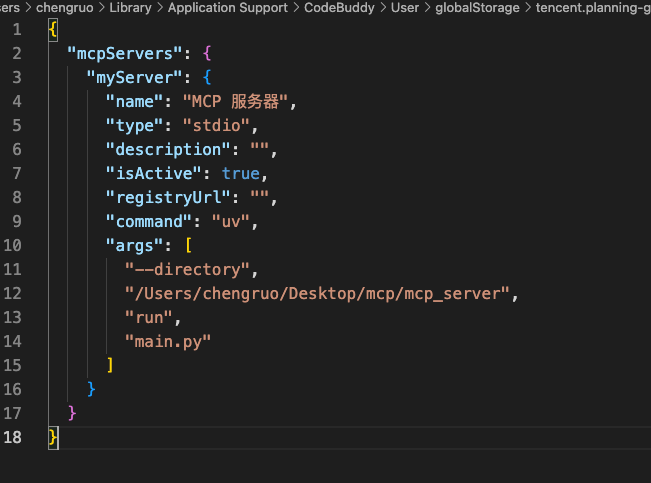Open the chengruo breadcrumb segment

click(65, 7)
